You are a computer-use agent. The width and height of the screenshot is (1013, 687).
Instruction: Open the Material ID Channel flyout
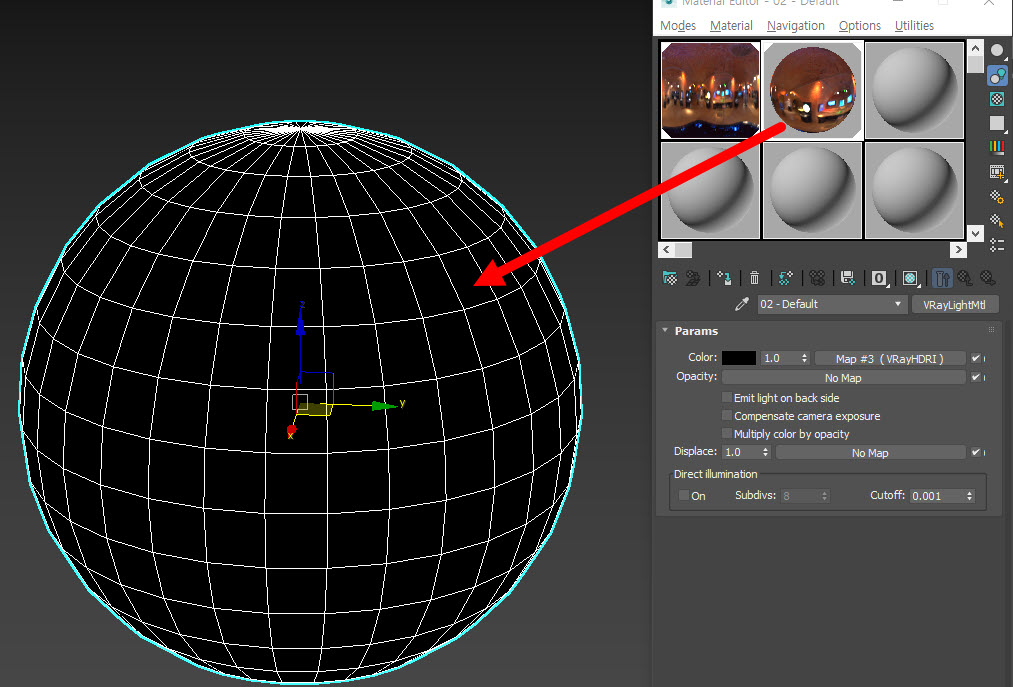(879, 278)
